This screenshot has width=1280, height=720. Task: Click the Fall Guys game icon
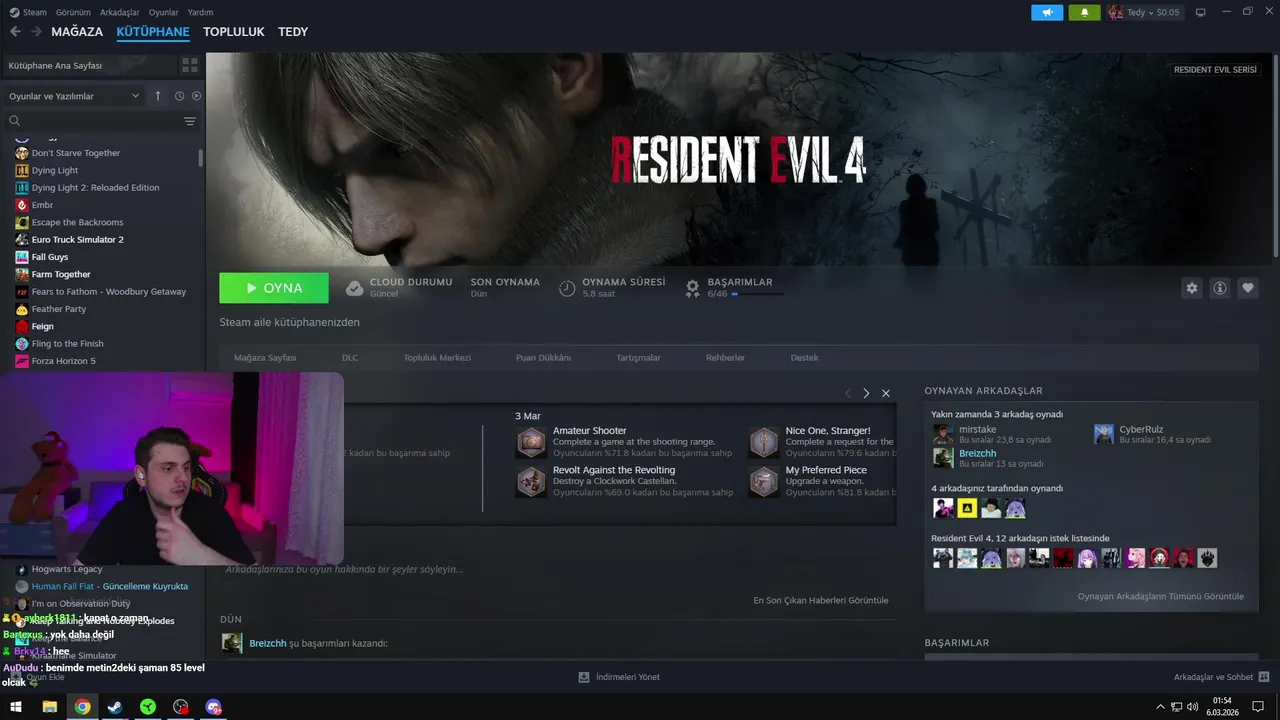click(x=22, y=257)
